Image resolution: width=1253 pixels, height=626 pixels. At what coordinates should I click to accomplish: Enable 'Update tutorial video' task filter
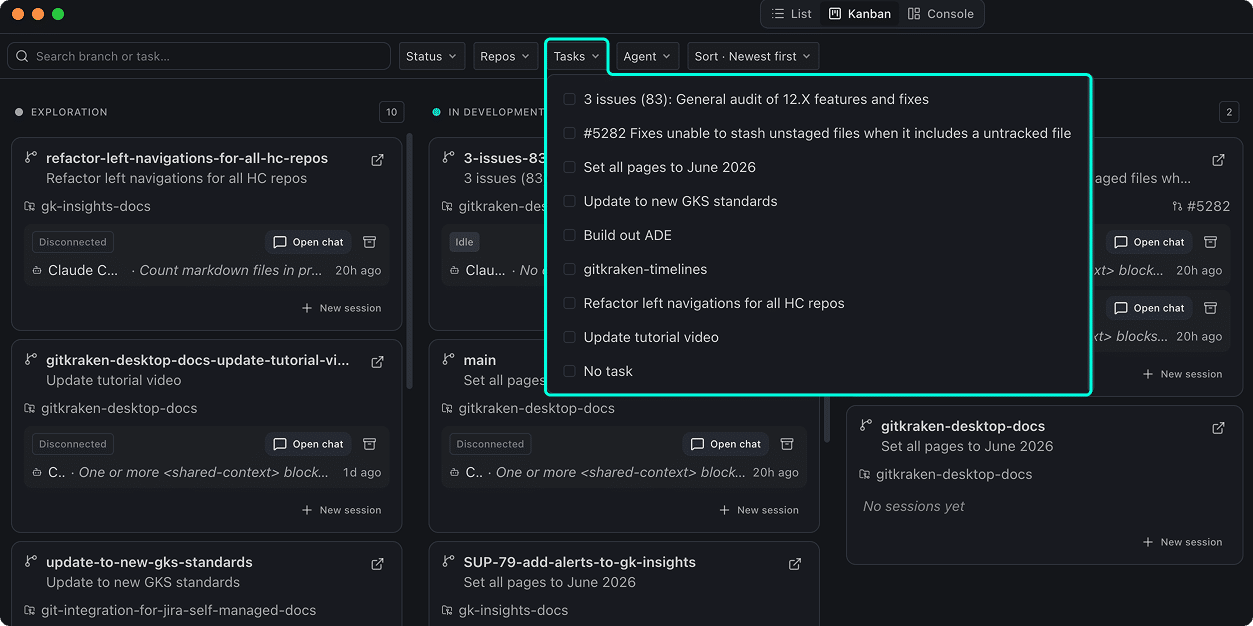(x=569, y=337)
